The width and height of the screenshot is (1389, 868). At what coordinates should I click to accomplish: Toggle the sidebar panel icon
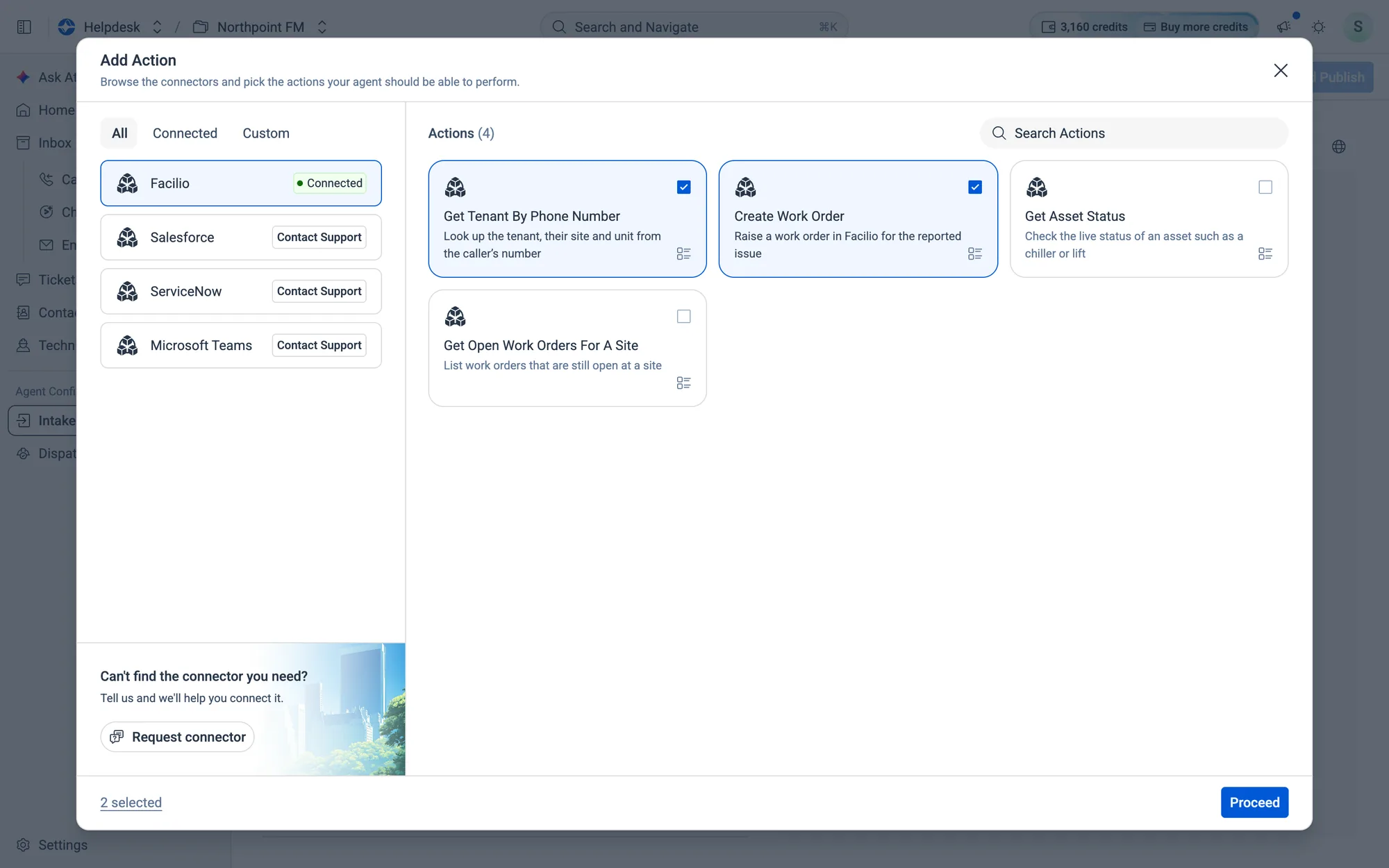tap(24, 27)
